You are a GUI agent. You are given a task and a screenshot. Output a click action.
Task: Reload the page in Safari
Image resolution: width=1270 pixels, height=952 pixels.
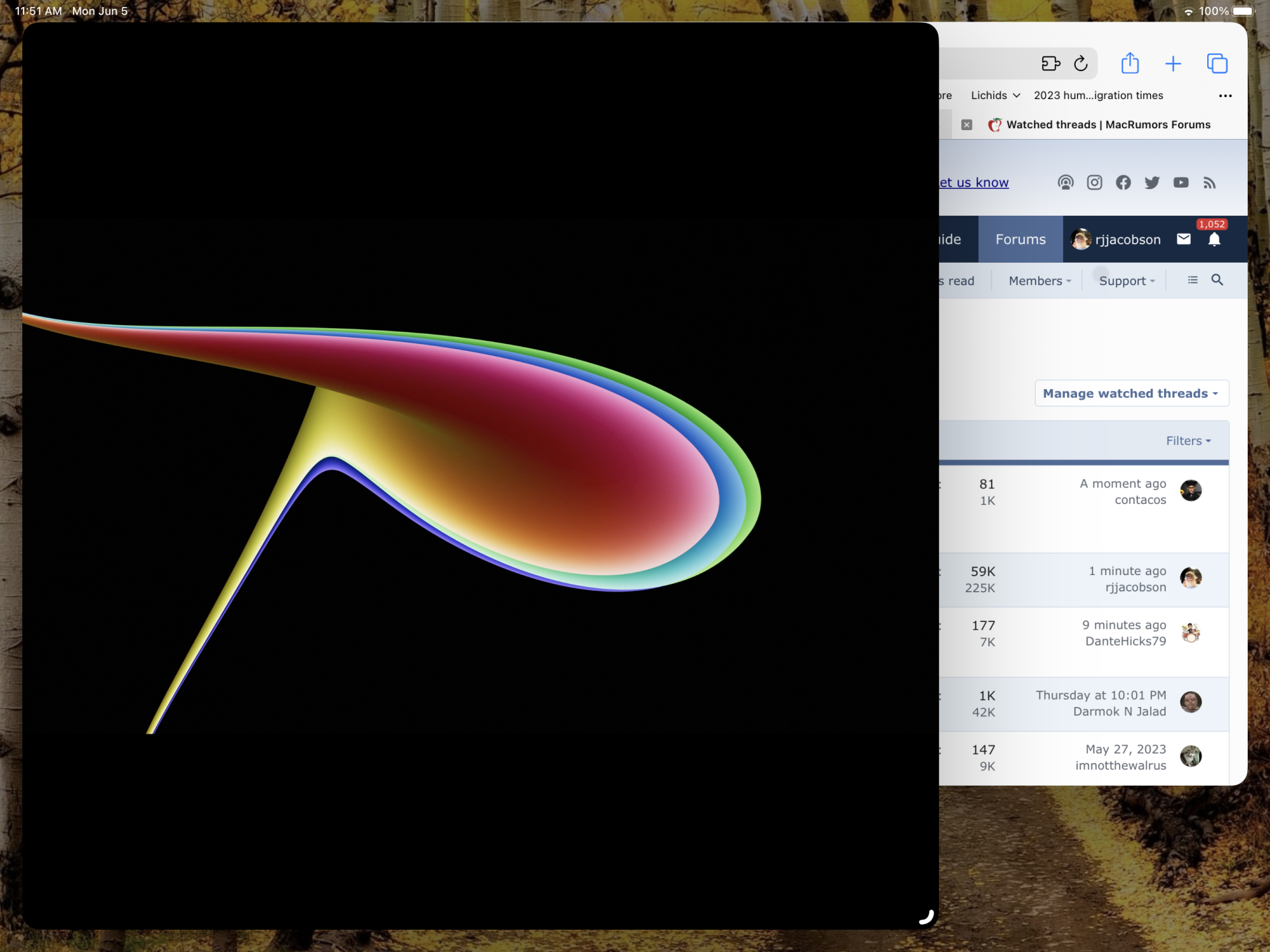tap(1081, 63)
